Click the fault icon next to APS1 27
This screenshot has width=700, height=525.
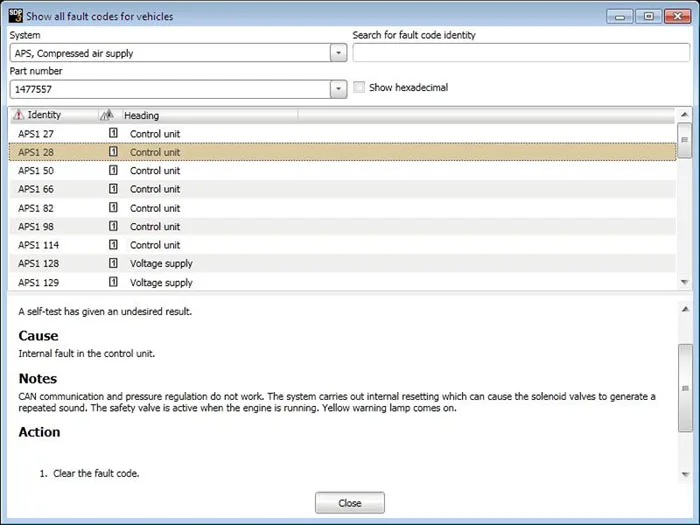(113, 133)
